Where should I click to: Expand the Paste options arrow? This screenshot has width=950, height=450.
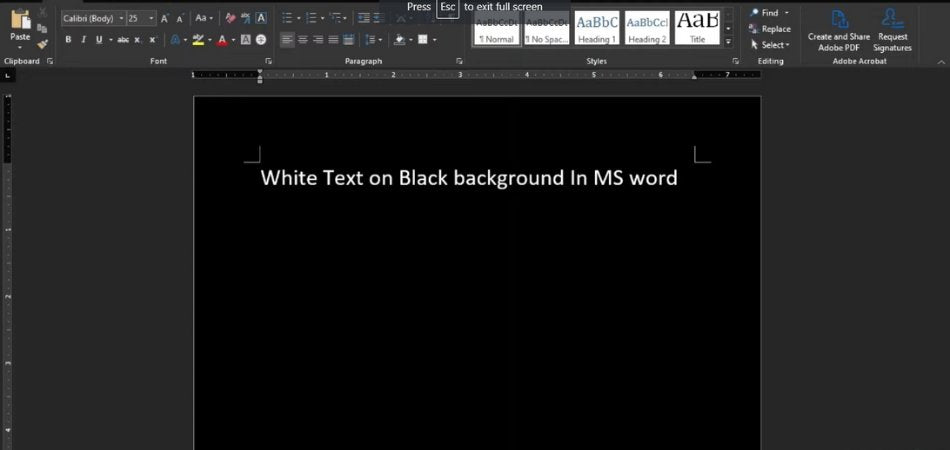(x=20, y=46)
